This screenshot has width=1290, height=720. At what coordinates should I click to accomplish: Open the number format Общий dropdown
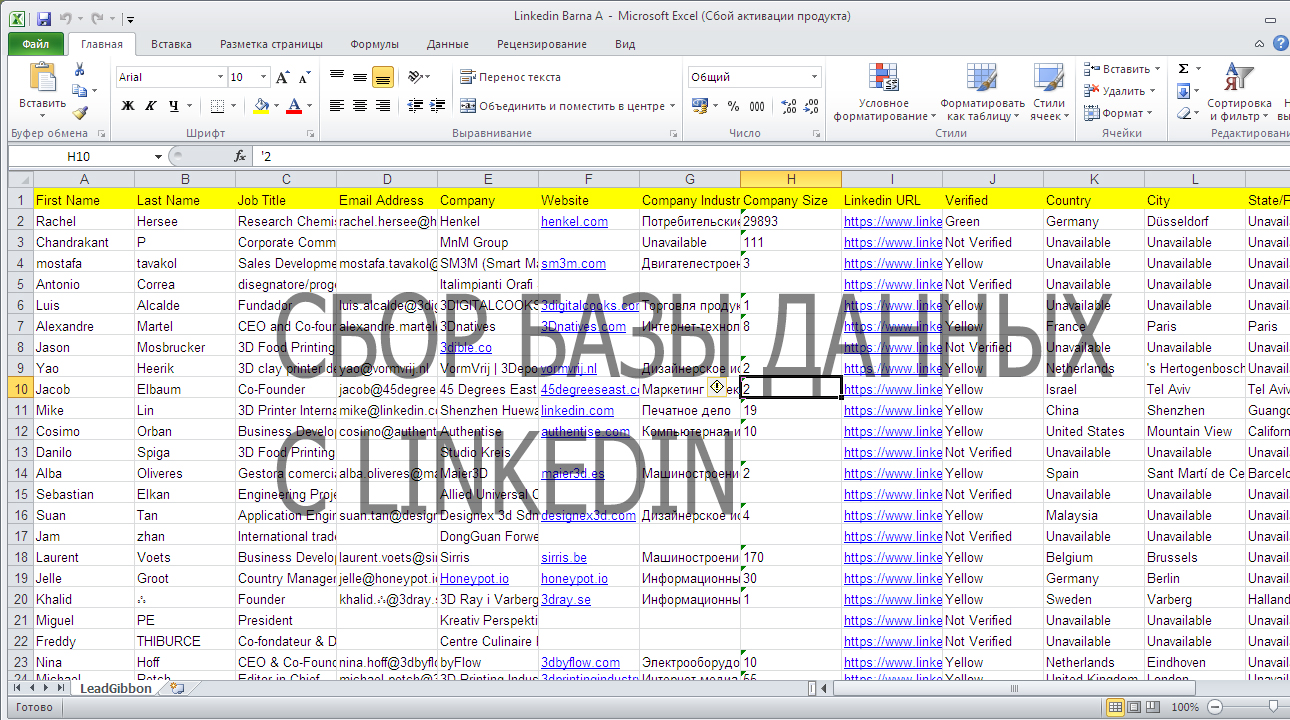point(815,77)
